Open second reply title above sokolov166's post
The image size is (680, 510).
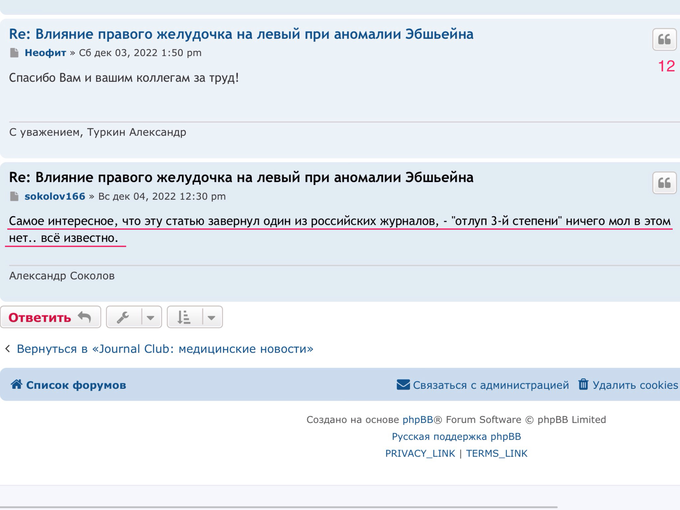pyautogui.click(x=241, y=177)
